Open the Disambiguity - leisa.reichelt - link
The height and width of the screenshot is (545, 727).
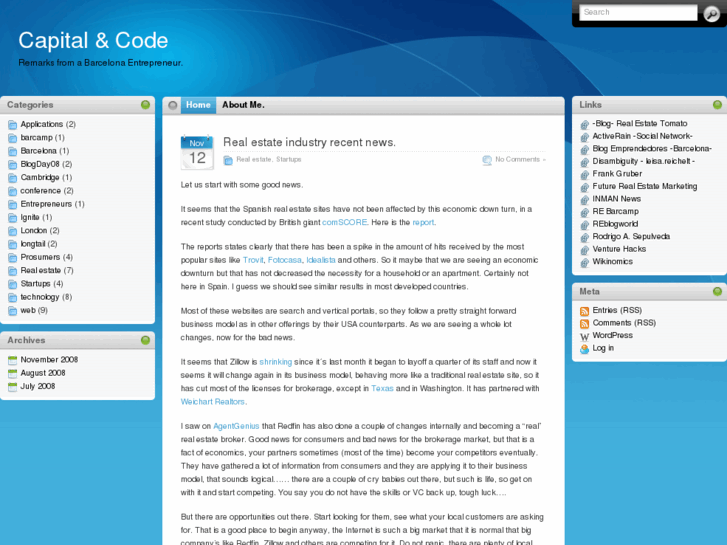click(x=644, y=161)
